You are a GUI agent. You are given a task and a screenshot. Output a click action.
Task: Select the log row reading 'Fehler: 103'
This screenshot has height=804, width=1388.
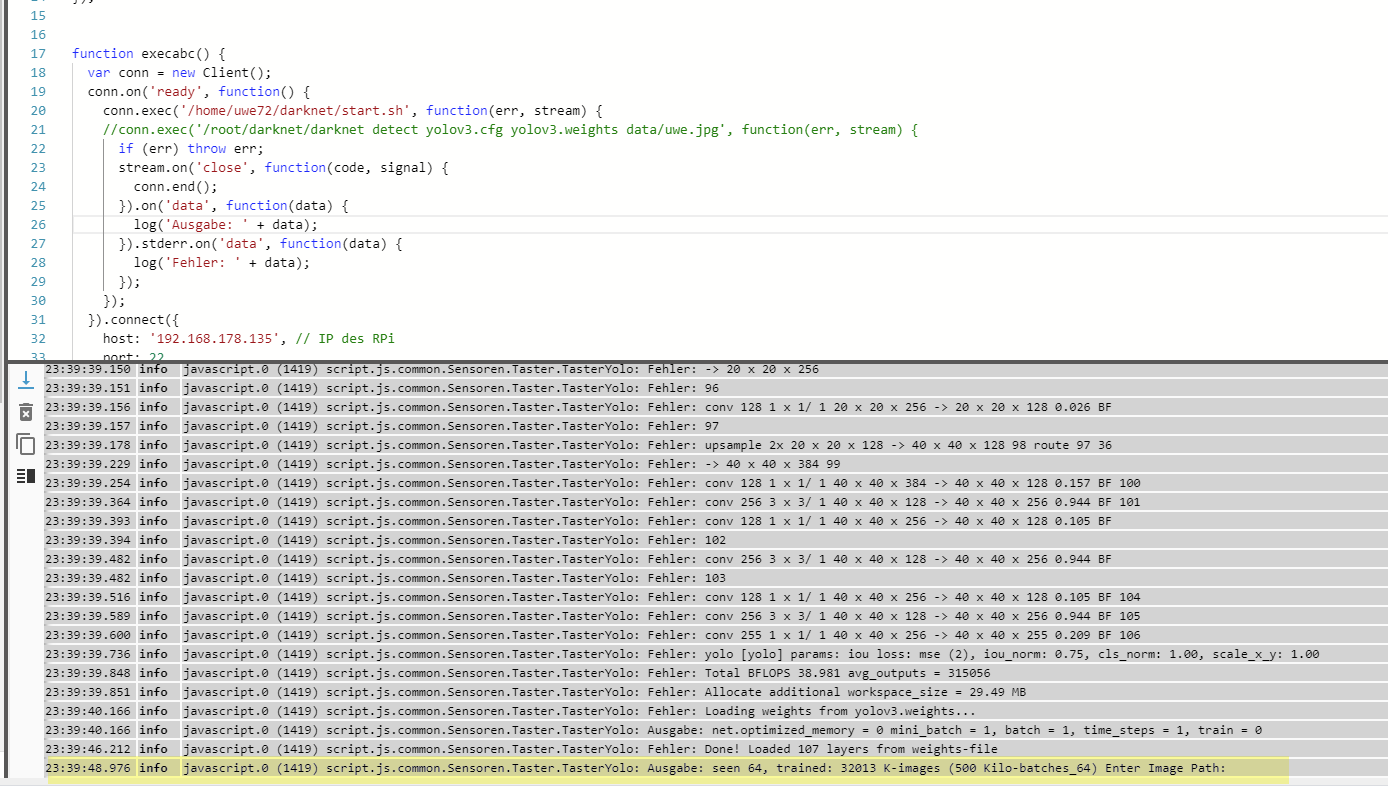pyautogui.click(x=715, y=578)
